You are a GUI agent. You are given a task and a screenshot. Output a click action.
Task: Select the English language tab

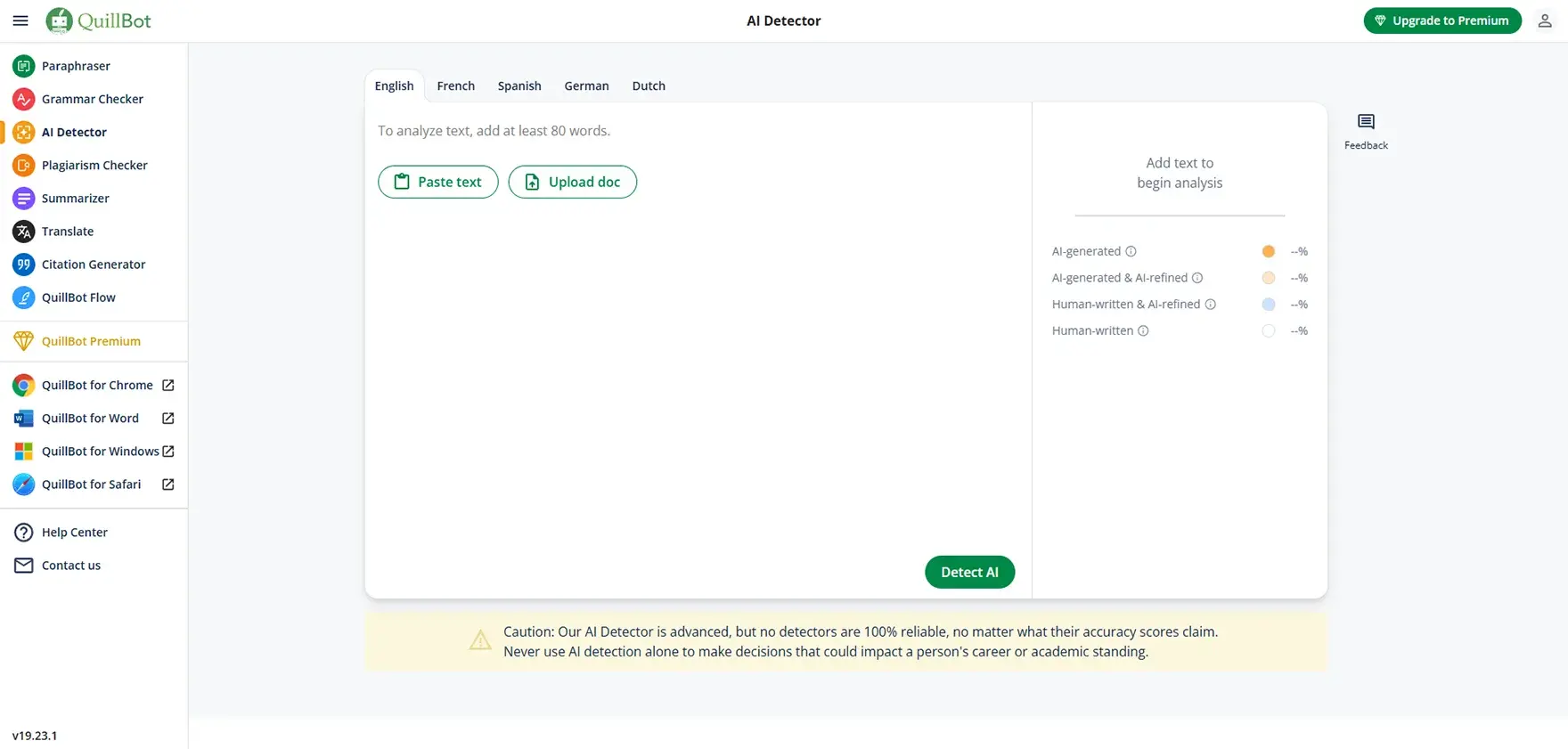coord(394,85)
